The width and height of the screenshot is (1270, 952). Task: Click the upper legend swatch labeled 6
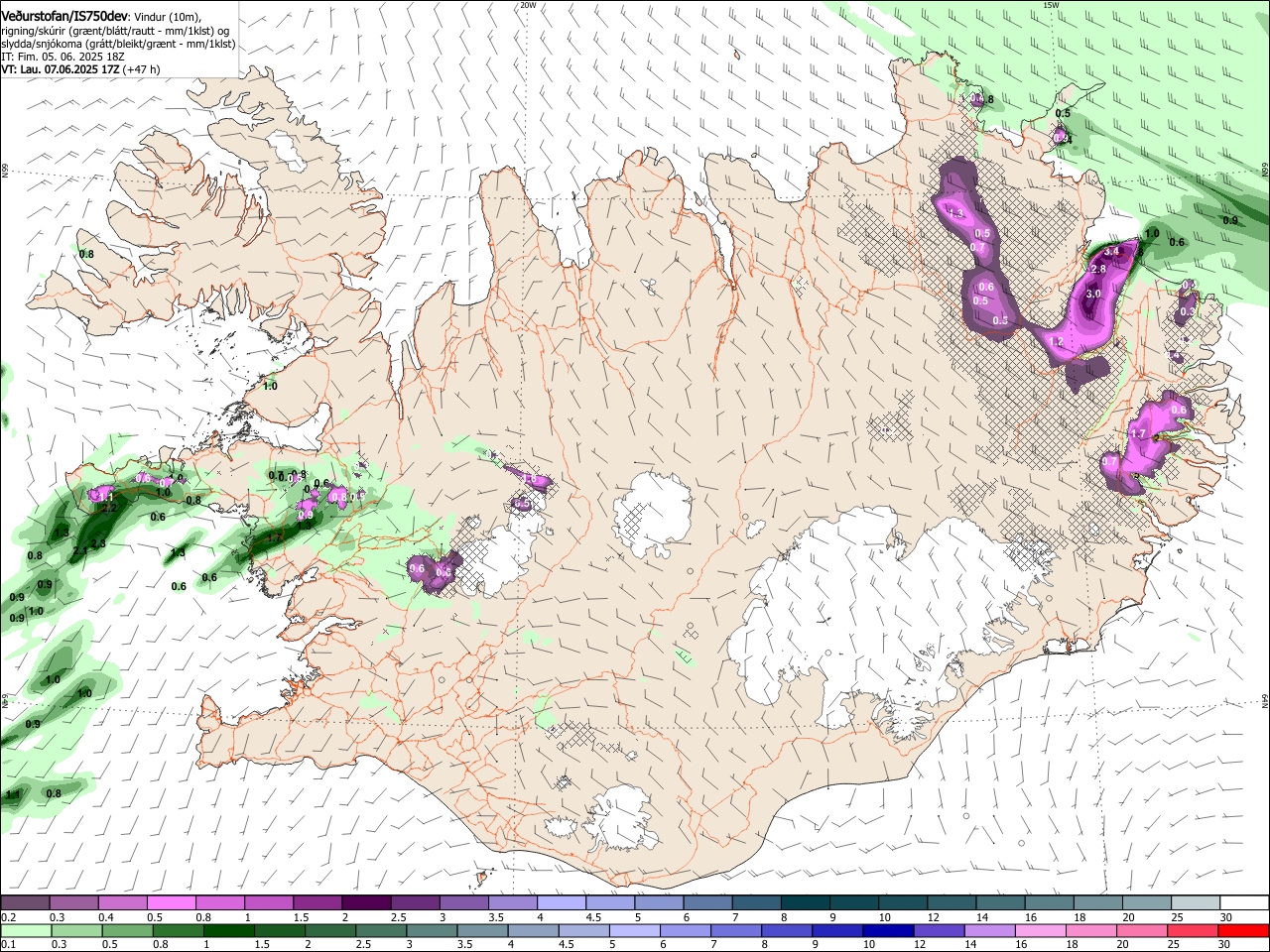click(707, 903)
